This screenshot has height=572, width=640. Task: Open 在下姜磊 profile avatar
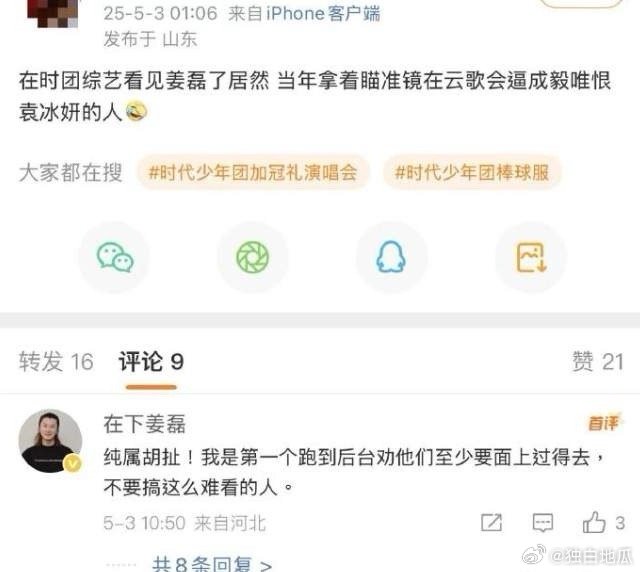(x=51, y=441)
